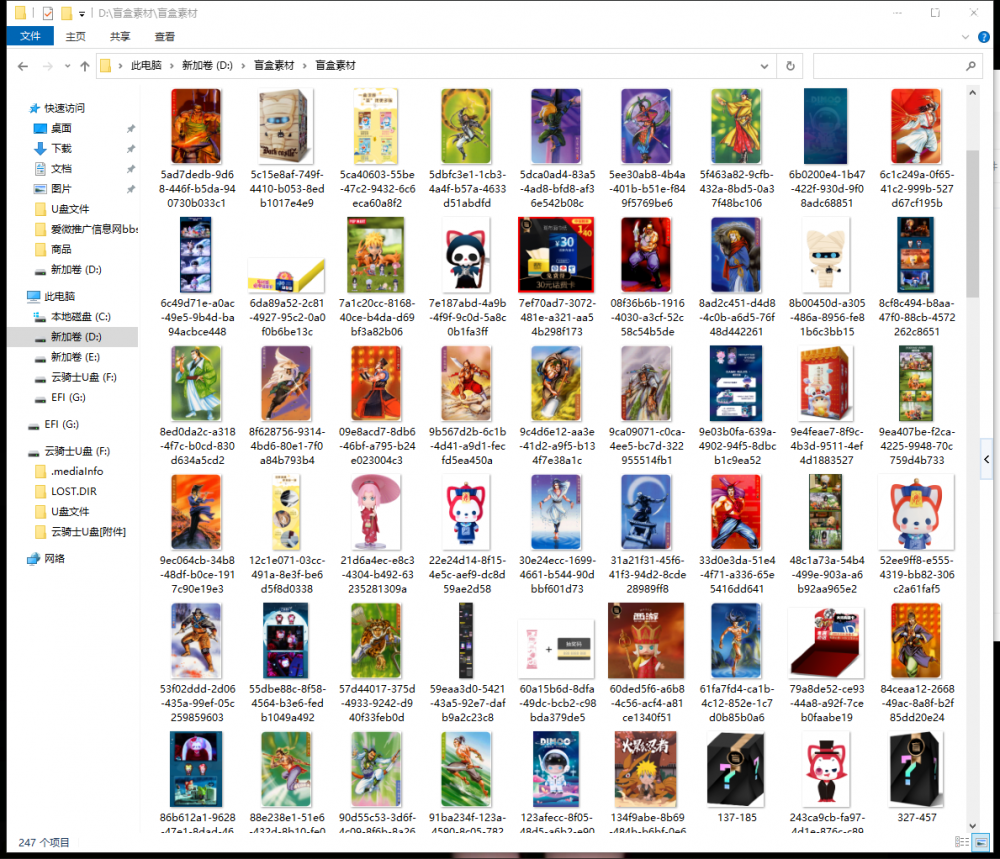Open 桌面 in the navigation pane
This screenshot has height=859, width=1000.
pos(61,128)
